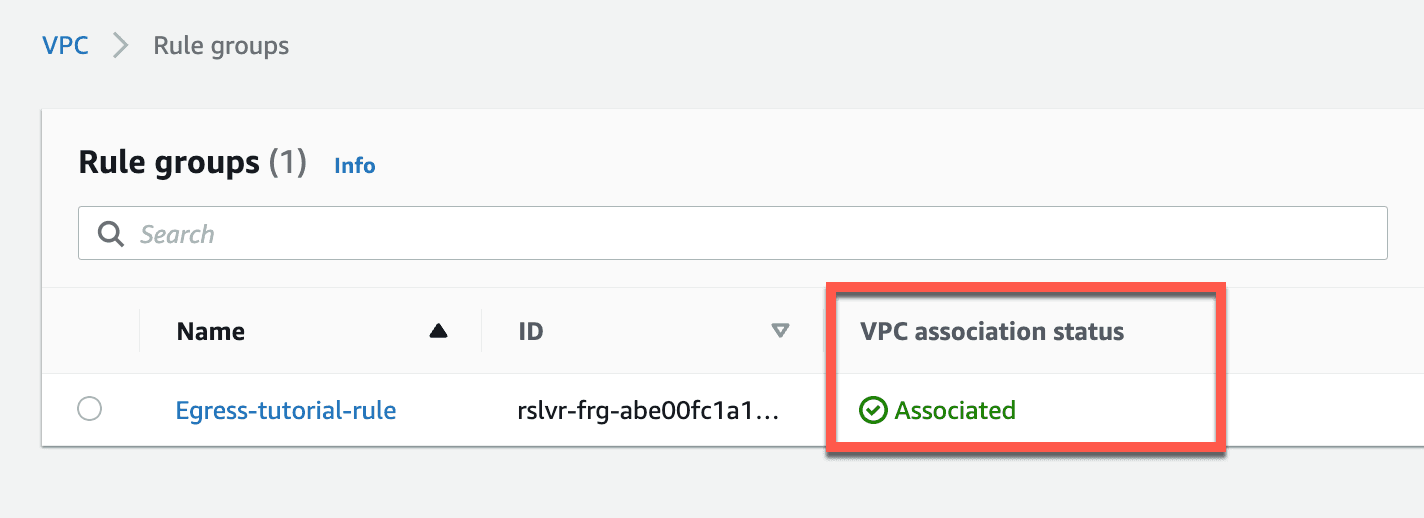Click the divider between Name and ID columns

482,331
